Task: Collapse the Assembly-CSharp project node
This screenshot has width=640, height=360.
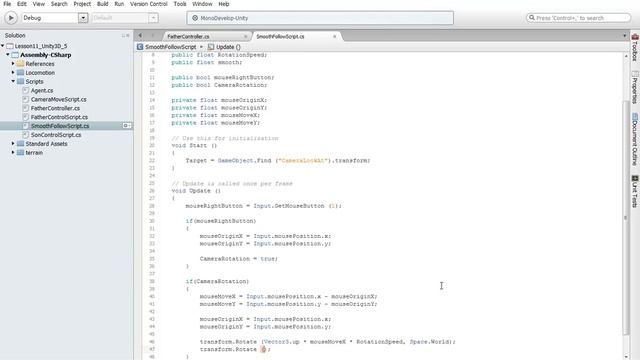Action: tap(8, 55)
